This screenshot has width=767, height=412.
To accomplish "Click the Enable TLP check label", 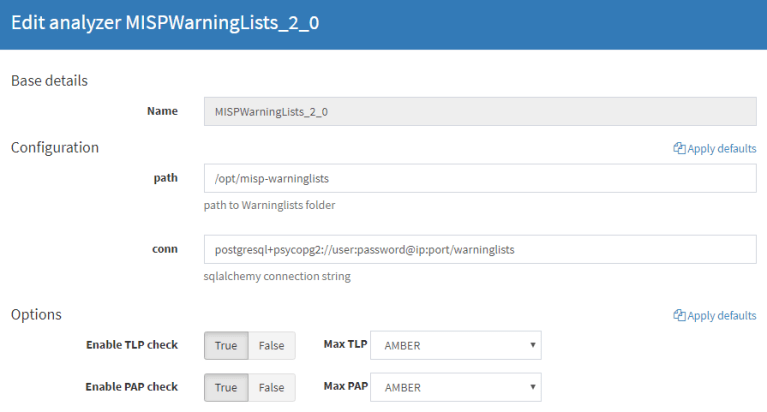I will click(x=132, y=345).
